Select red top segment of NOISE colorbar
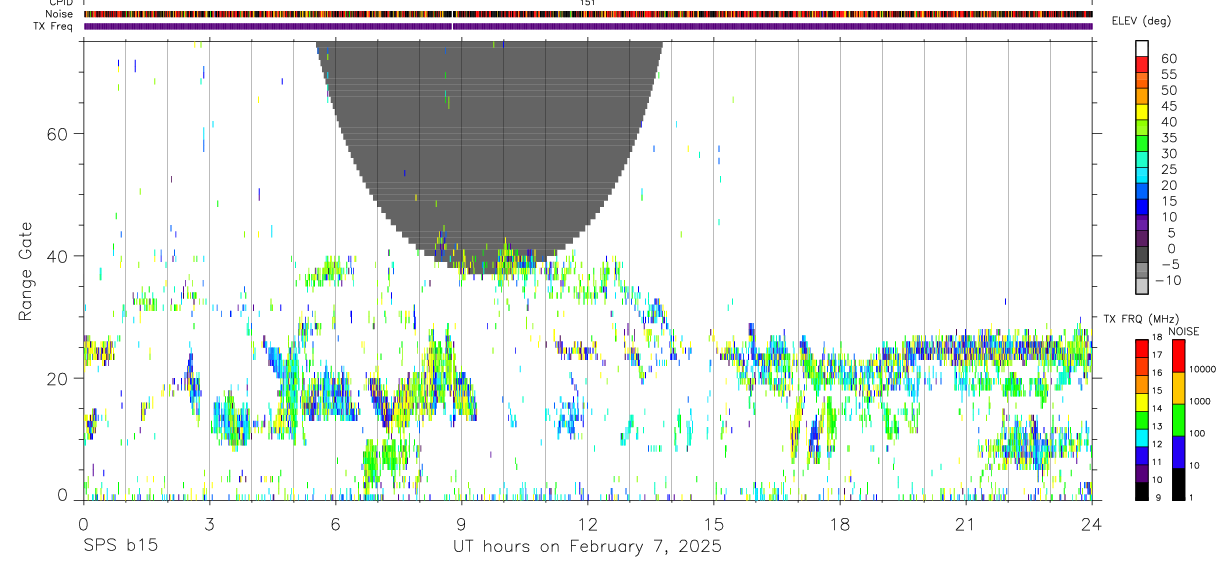Viewport: 1228px width, 567px height. [x=1177, y=355]
